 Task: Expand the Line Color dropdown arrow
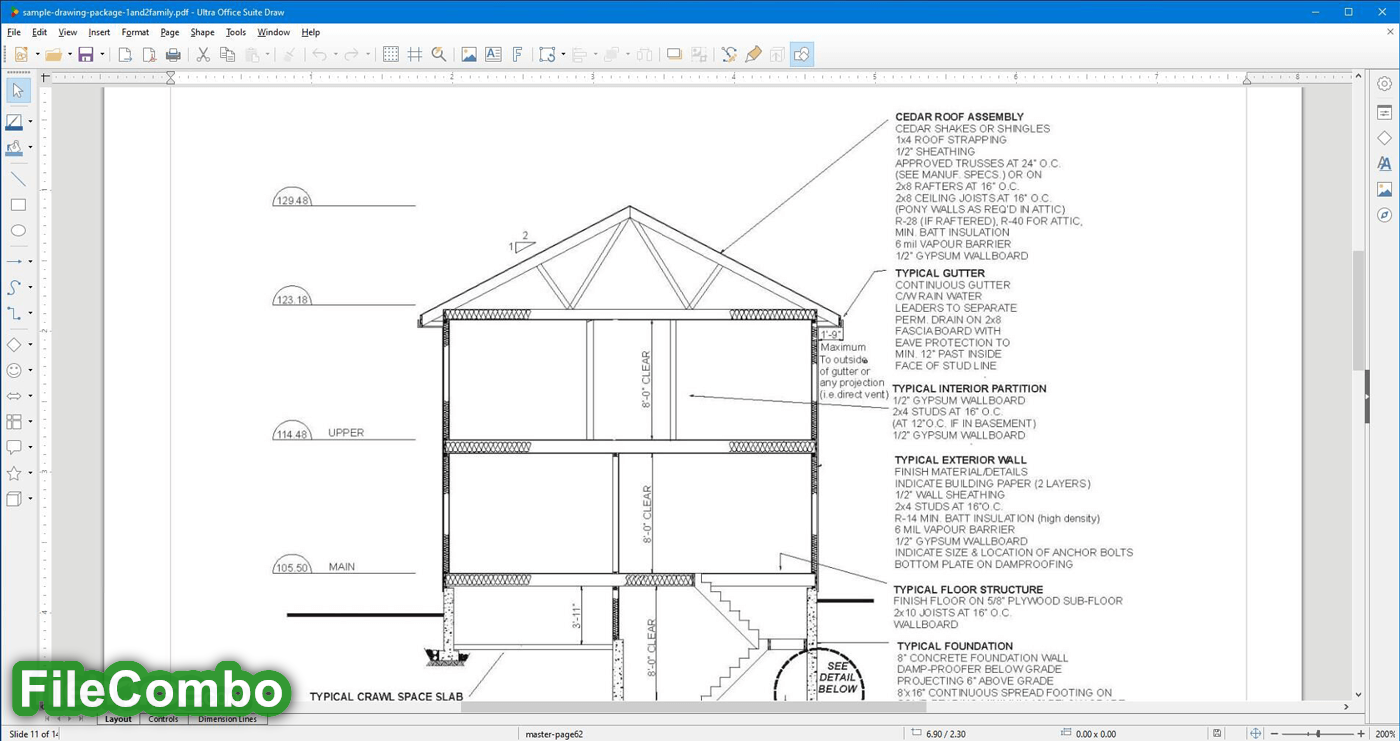coord(30,122)
